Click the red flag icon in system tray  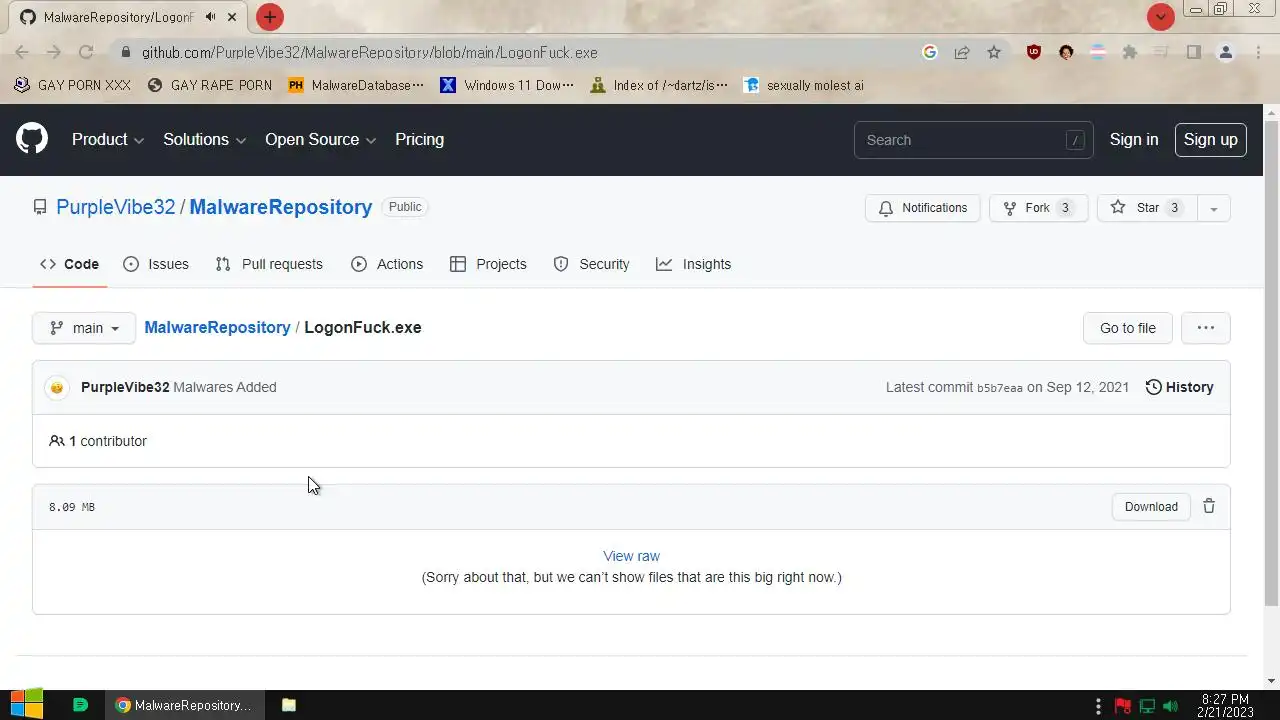1123,706
